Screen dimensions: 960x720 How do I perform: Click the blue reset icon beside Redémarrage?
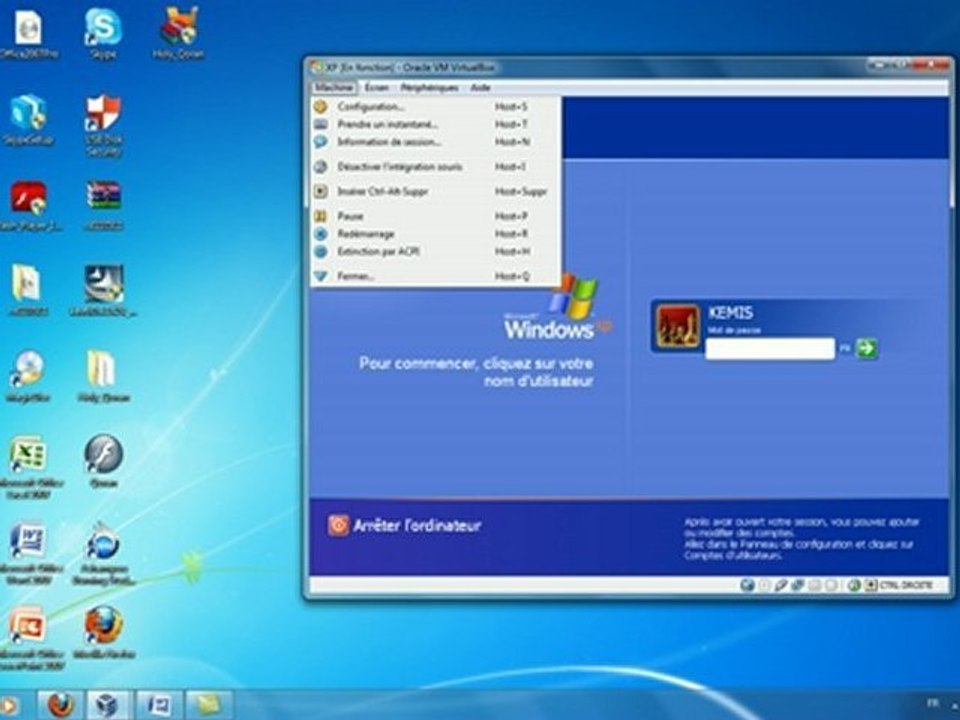point(321,234)
